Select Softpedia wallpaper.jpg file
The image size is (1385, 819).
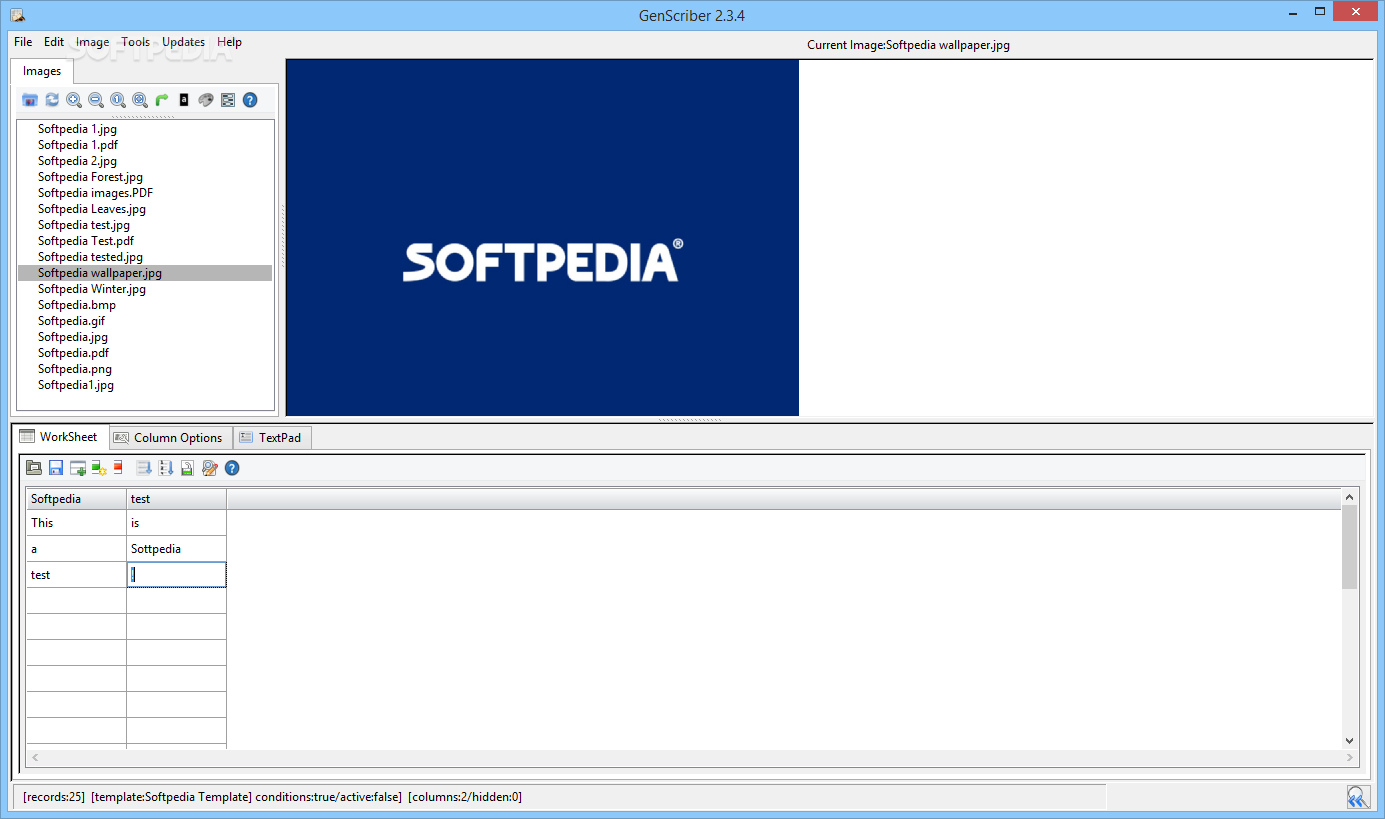pos(145,273)
